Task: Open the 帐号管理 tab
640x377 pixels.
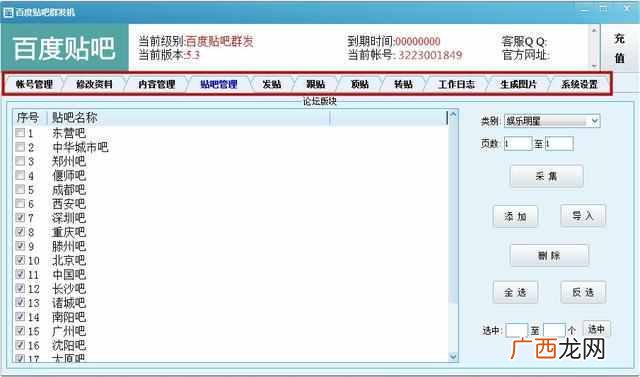Action: (34, 84)
